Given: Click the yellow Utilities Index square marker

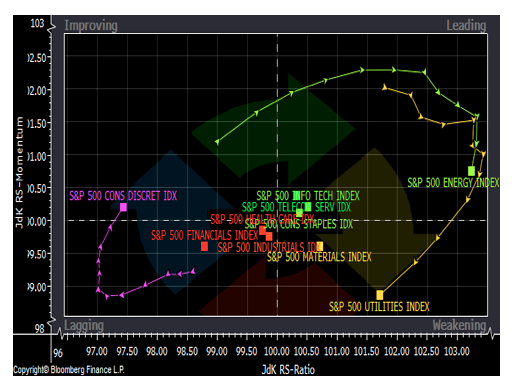Looking at the screenshot, I should (x=380, y=295).
